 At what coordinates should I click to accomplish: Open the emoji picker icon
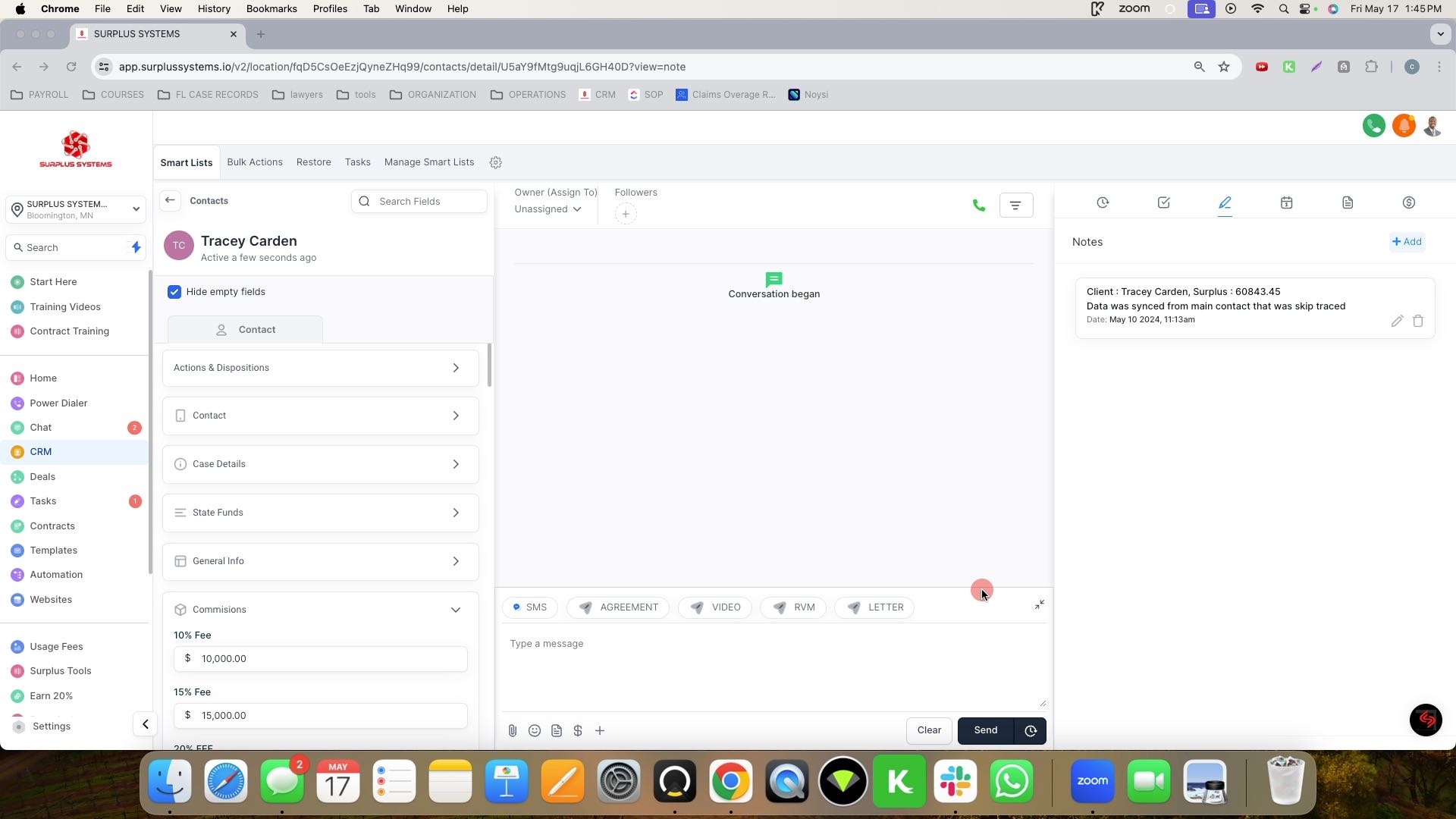tap(535, 730)
